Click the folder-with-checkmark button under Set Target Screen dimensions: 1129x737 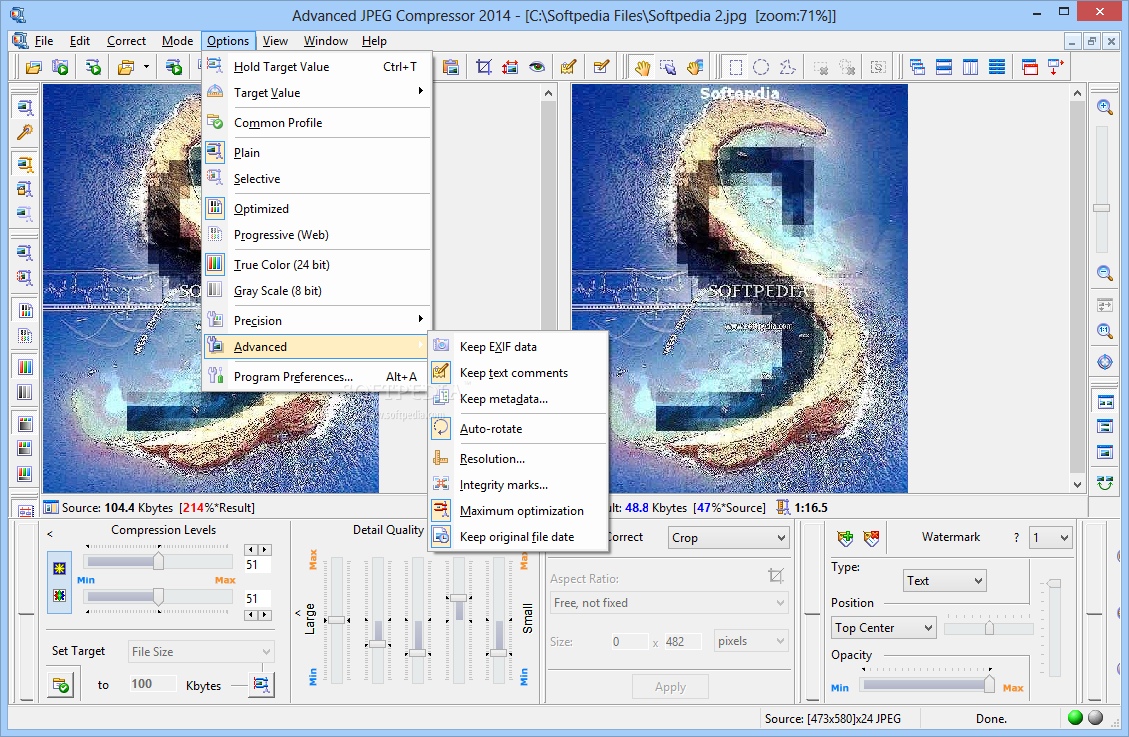pyautogui.click(x=60, y=684)
